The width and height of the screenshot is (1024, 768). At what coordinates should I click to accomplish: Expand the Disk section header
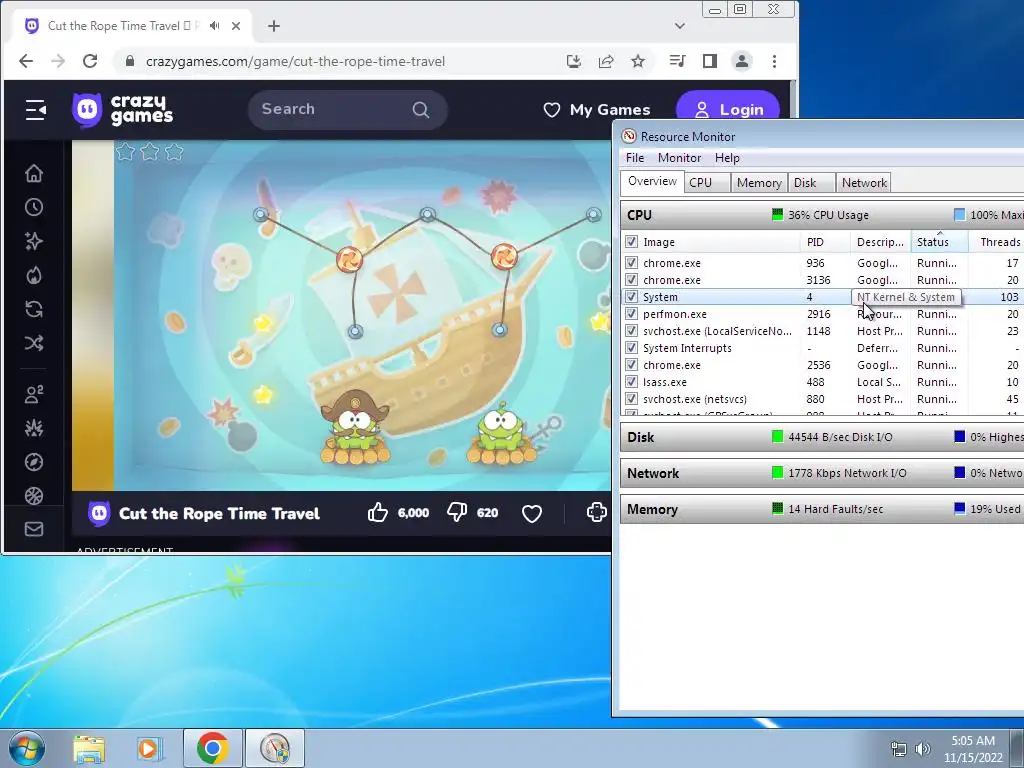822,437
